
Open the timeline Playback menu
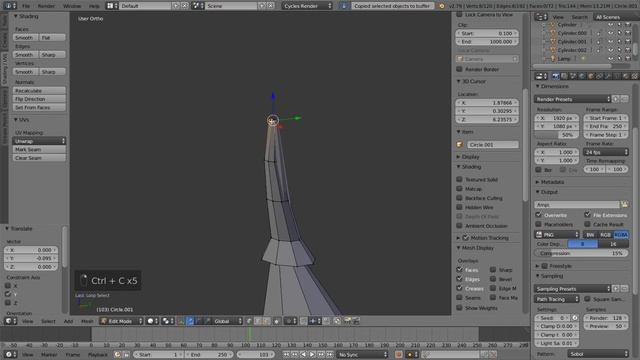click(x=98, y=355)
